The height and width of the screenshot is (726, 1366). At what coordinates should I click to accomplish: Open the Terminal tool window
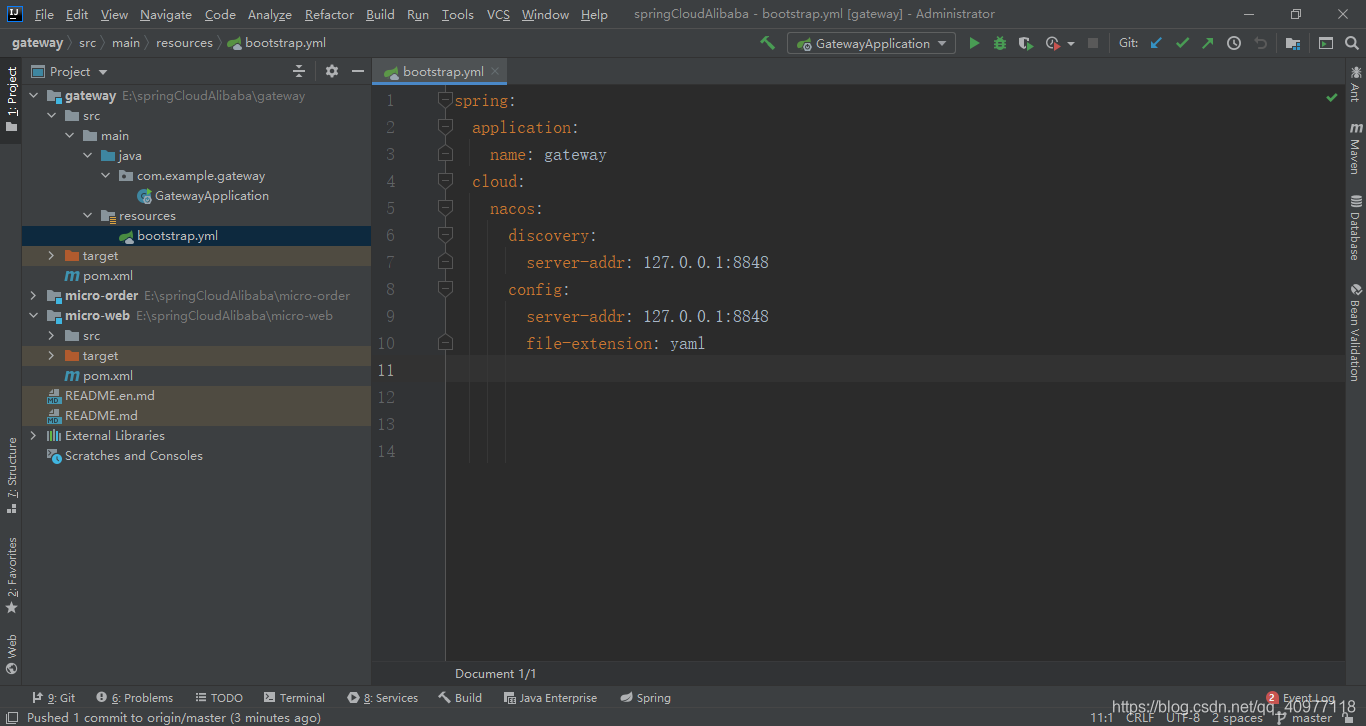tap(294, 698)
